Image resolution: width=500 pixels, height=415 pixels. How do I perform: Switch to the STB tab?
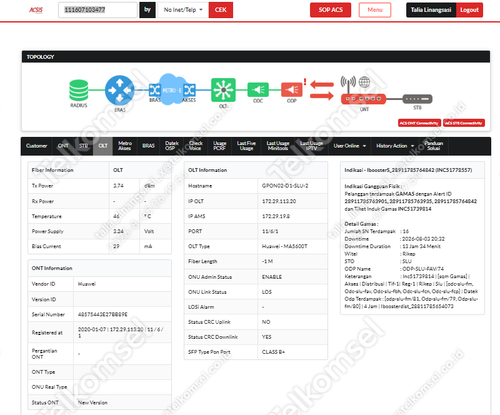pos(83,146)
